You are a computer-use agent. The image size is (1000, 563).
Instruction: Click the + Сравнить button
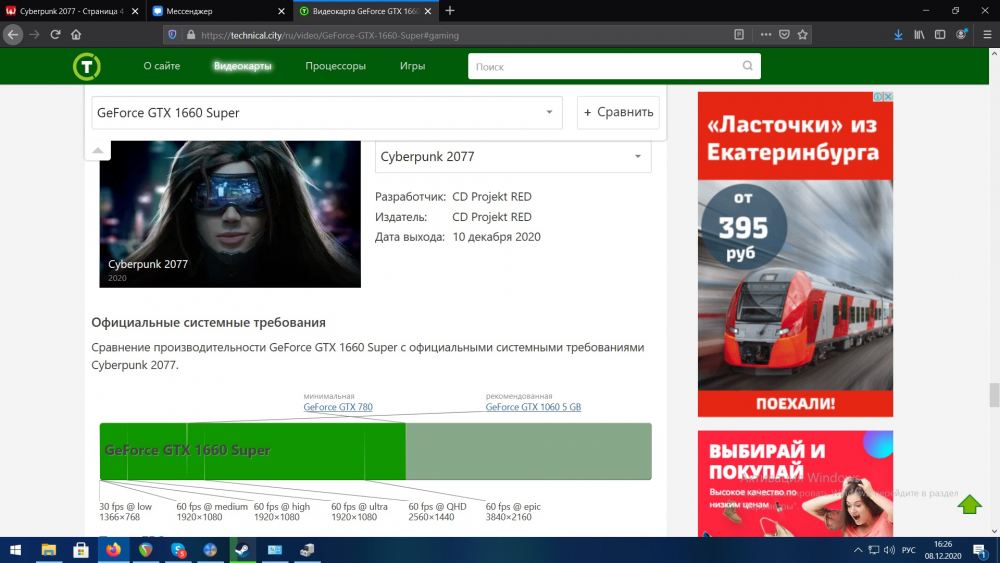[x=618, y=112]
